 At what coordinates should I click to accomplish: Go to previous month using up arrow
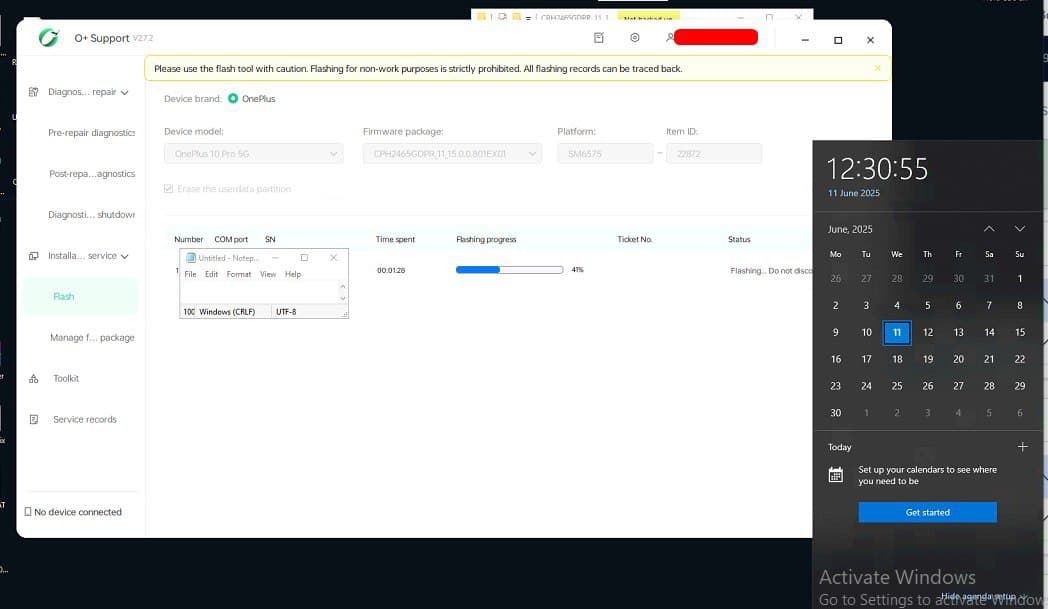(x=988, y=229)
